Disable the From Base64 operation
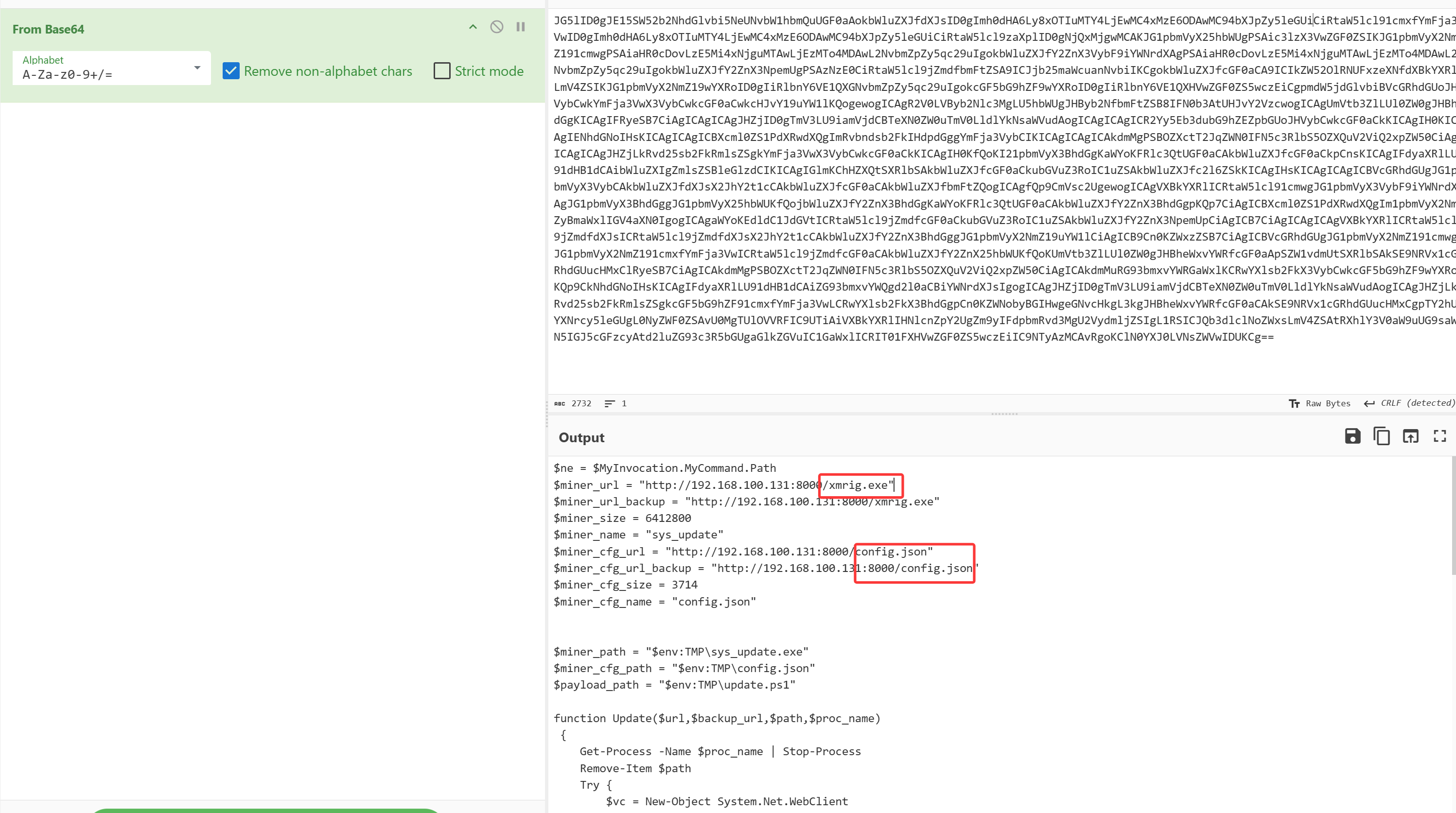Viewport: 1456px width, 813px height. tap(496, 27)
